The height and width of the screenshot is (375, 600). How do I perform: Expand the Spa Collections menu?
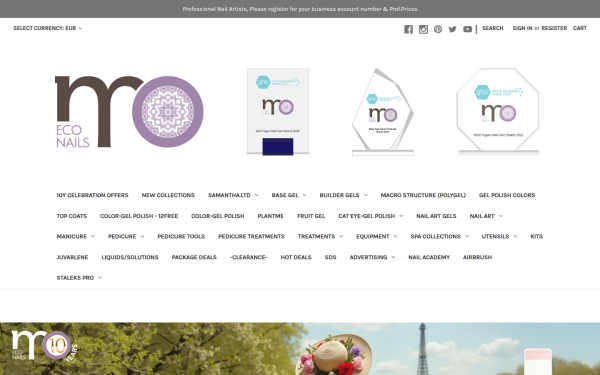tap(439, 236)
